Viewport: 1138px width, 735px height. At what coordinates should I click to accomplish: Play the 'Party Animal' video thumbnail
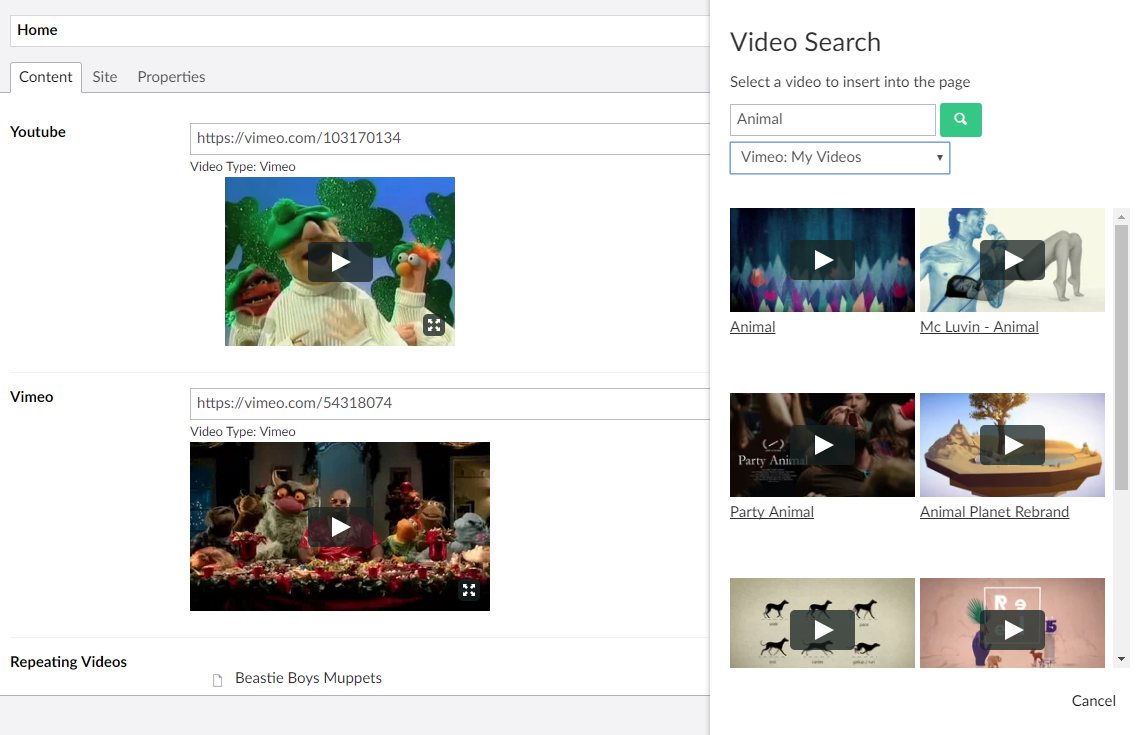(x=822, y=445)
